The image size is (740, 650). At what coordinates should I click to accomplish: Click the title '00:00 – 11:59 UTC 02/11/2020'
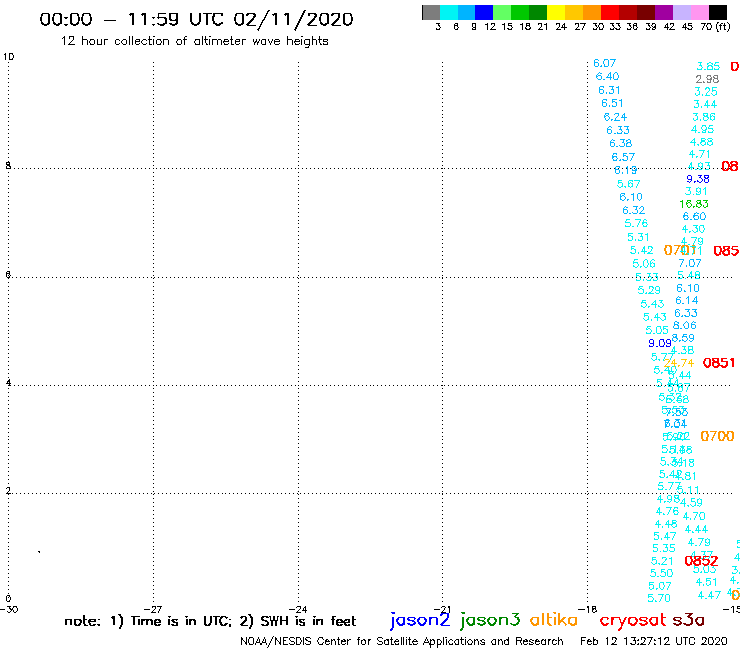tap(196, 19)
